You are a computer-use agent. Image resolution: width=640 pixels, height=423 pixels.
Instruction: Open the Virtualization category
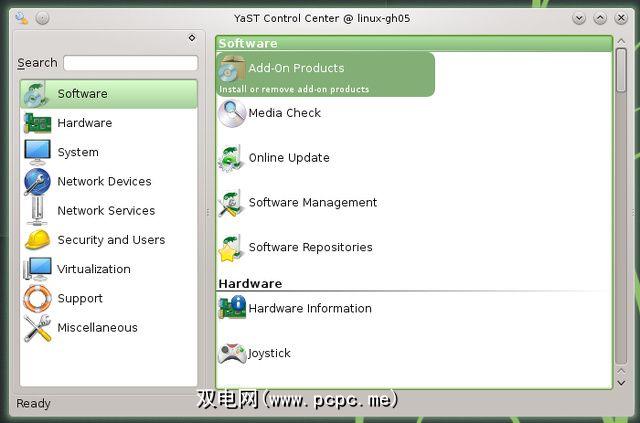coord(109,269)
